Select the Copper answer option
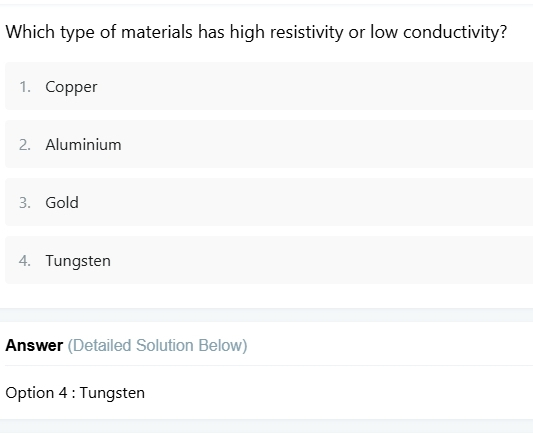The image size is (533, 442). [269, 86]
